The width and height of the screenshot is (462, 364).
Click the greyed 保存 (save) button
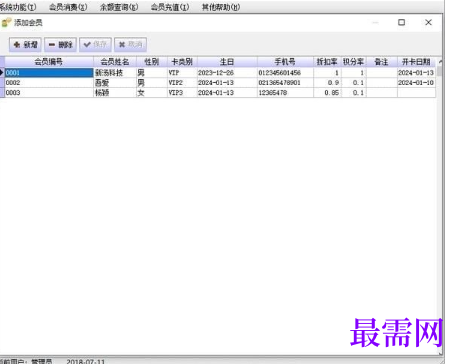95,45
